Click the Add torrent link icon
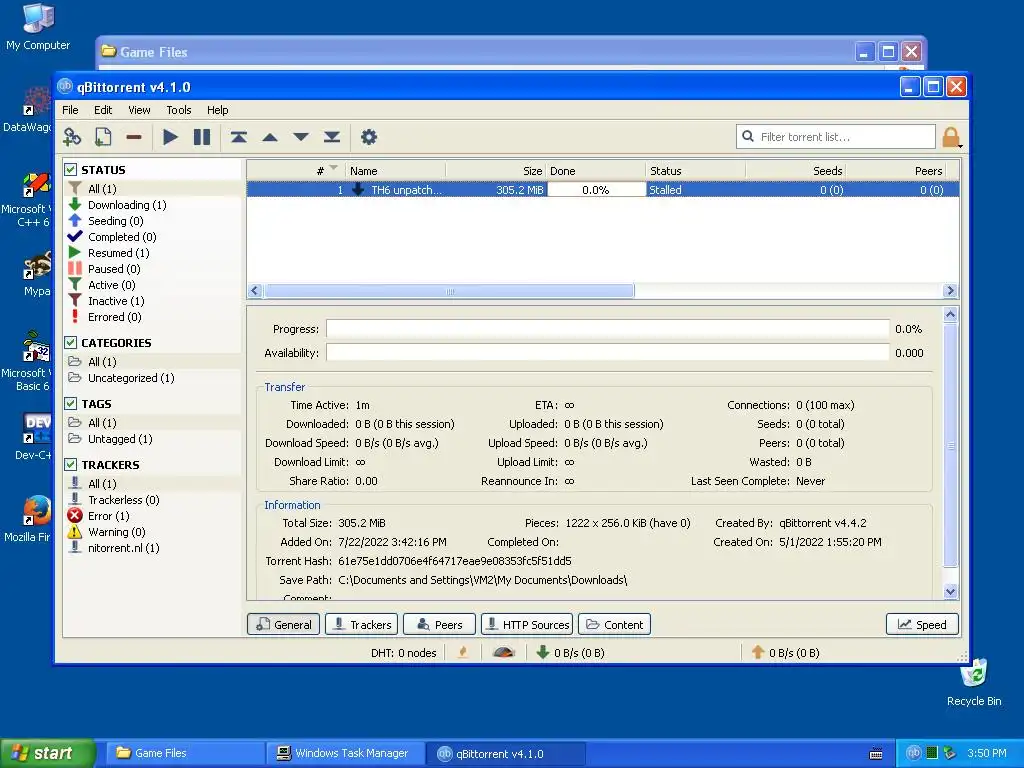The width and height of the screenshot is (1024, 768). coord(72,137)
